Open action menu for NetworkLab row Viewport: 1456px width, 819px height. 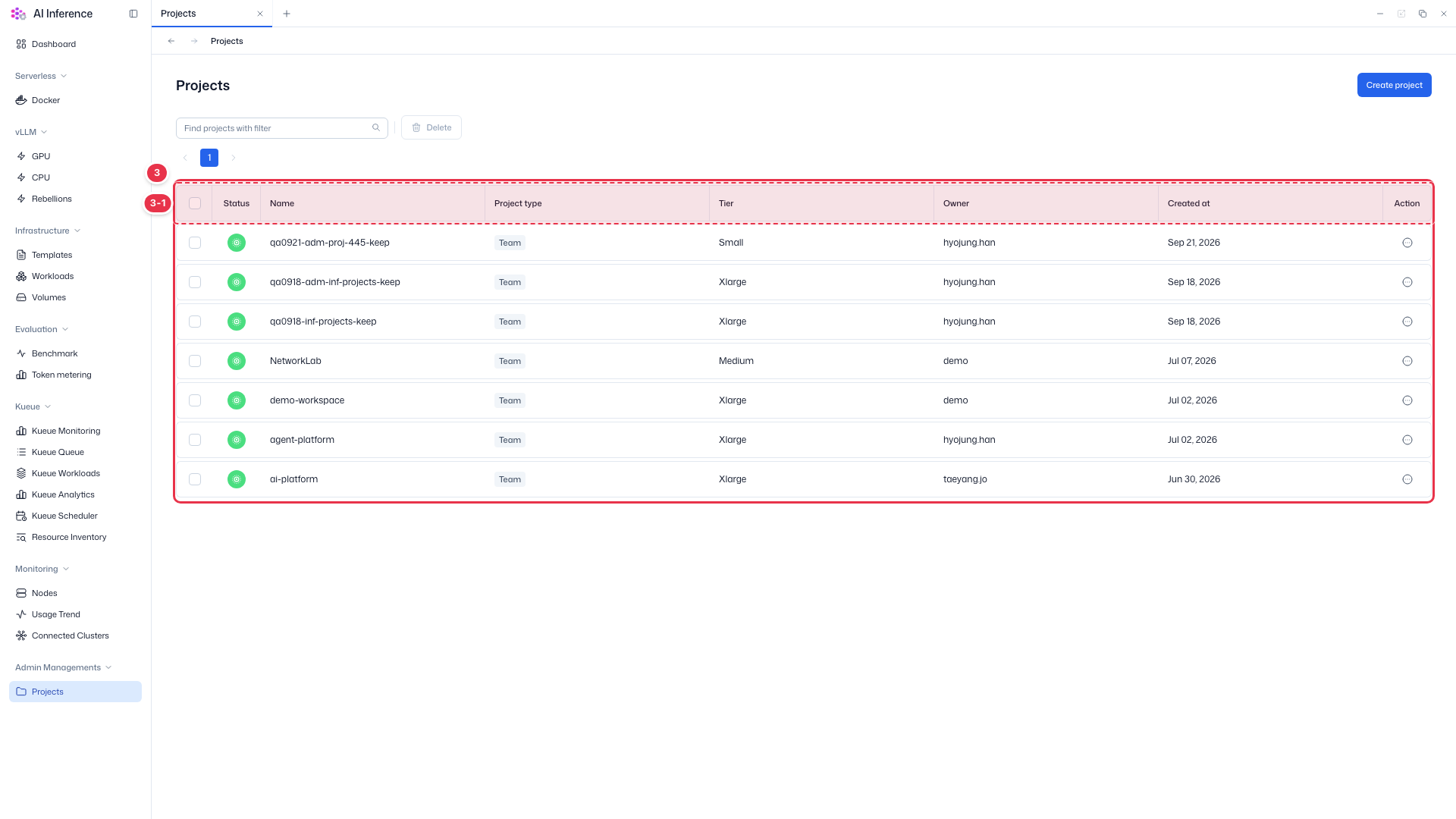1407,361
